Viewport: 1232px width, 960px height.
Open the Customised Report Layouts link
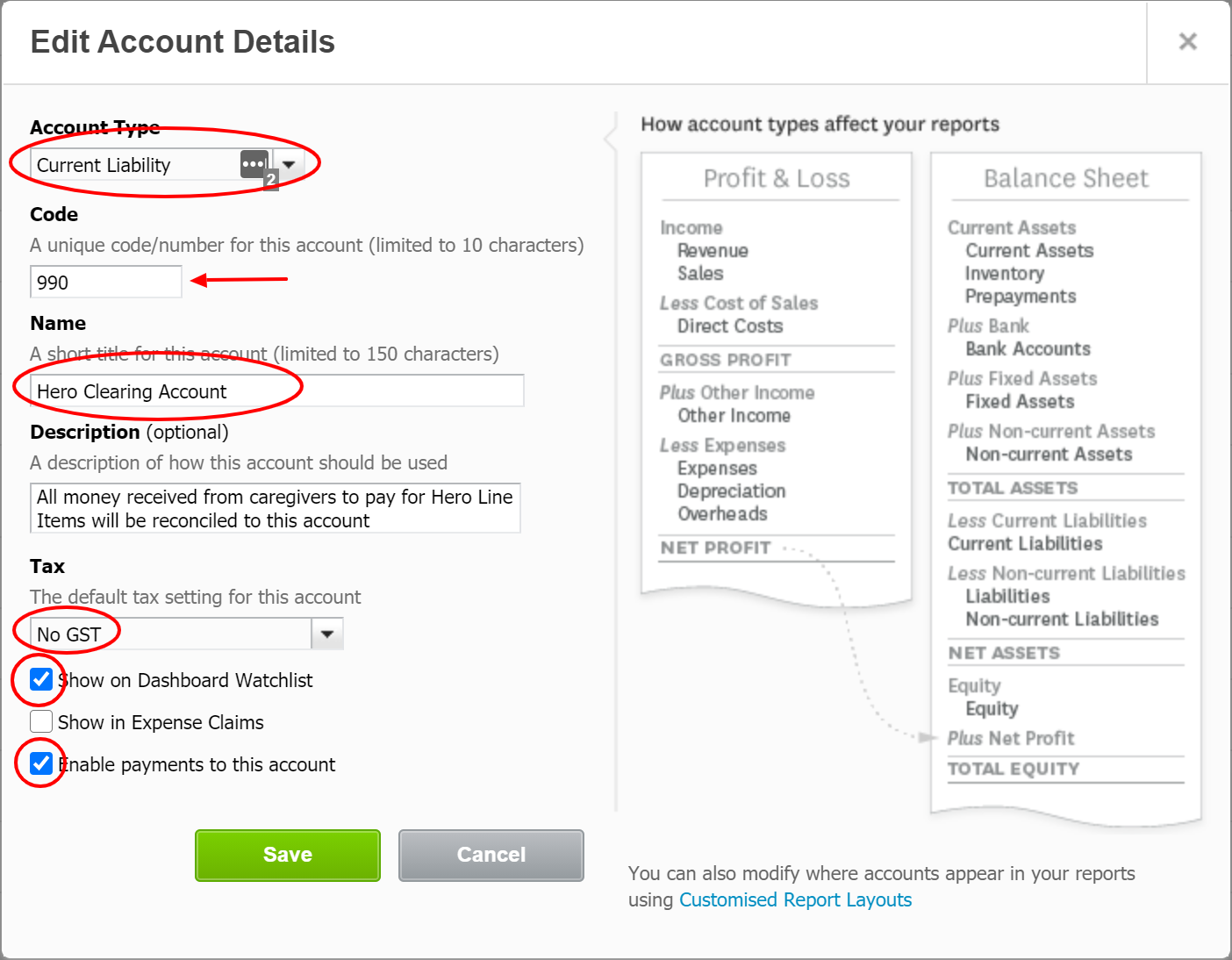[795, 899]
